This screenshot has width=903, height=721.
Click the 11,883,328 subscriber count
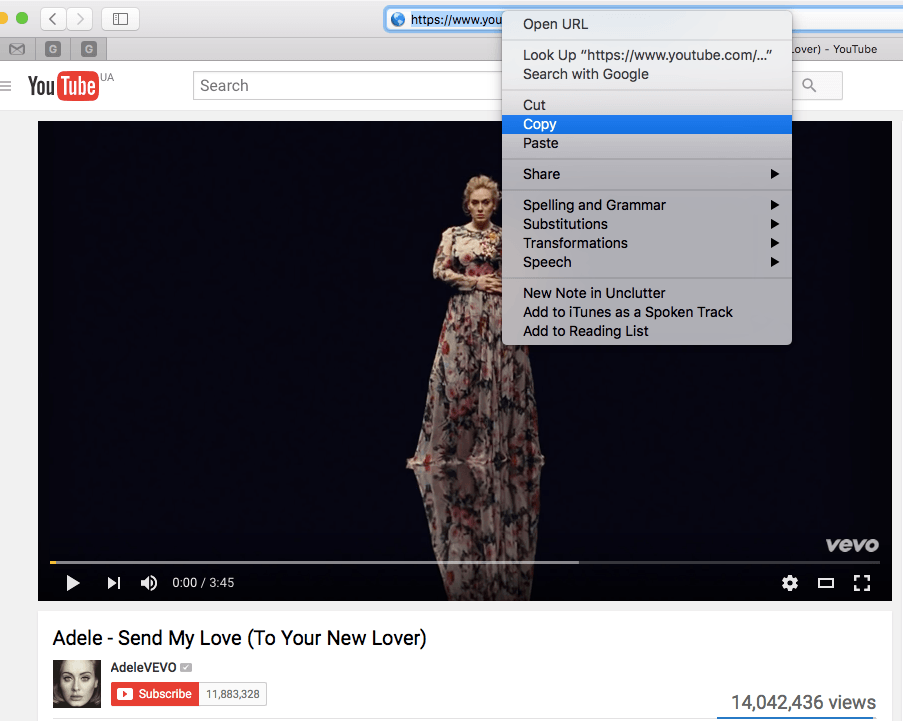pos(233,694)
